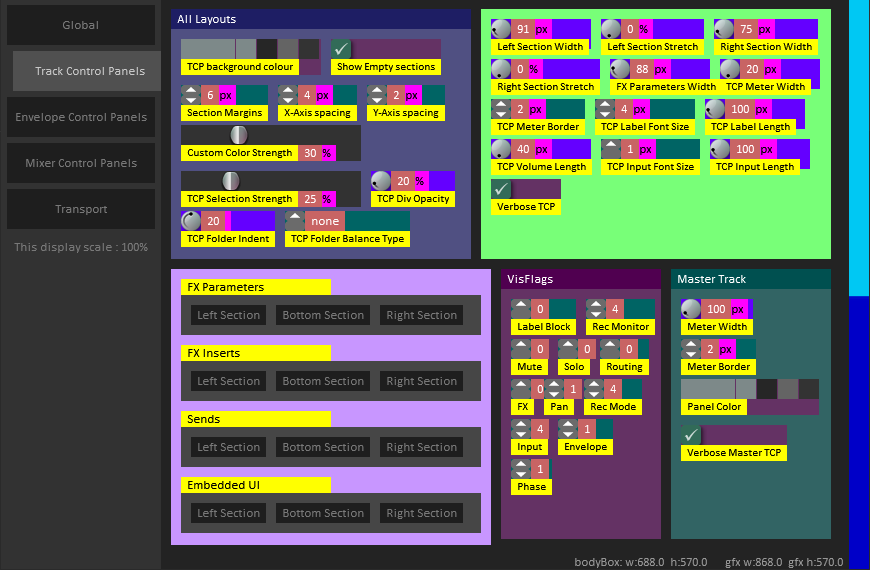This screenshot has height=570, width=870.
Task: Click the Left Section Width knob
Action: pyautogui.click(x=501, y=29)
